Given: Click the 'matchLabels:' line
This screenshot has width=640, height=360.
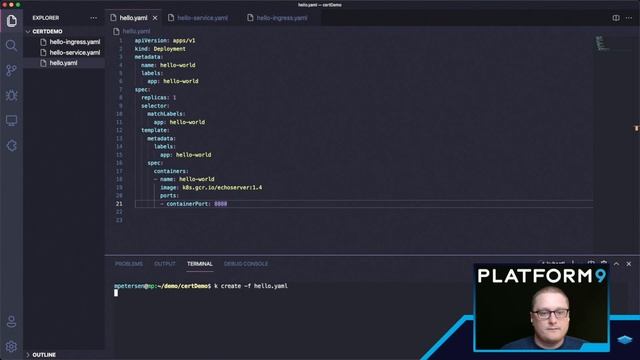Looking at the screenshot, I should (166, 114).
